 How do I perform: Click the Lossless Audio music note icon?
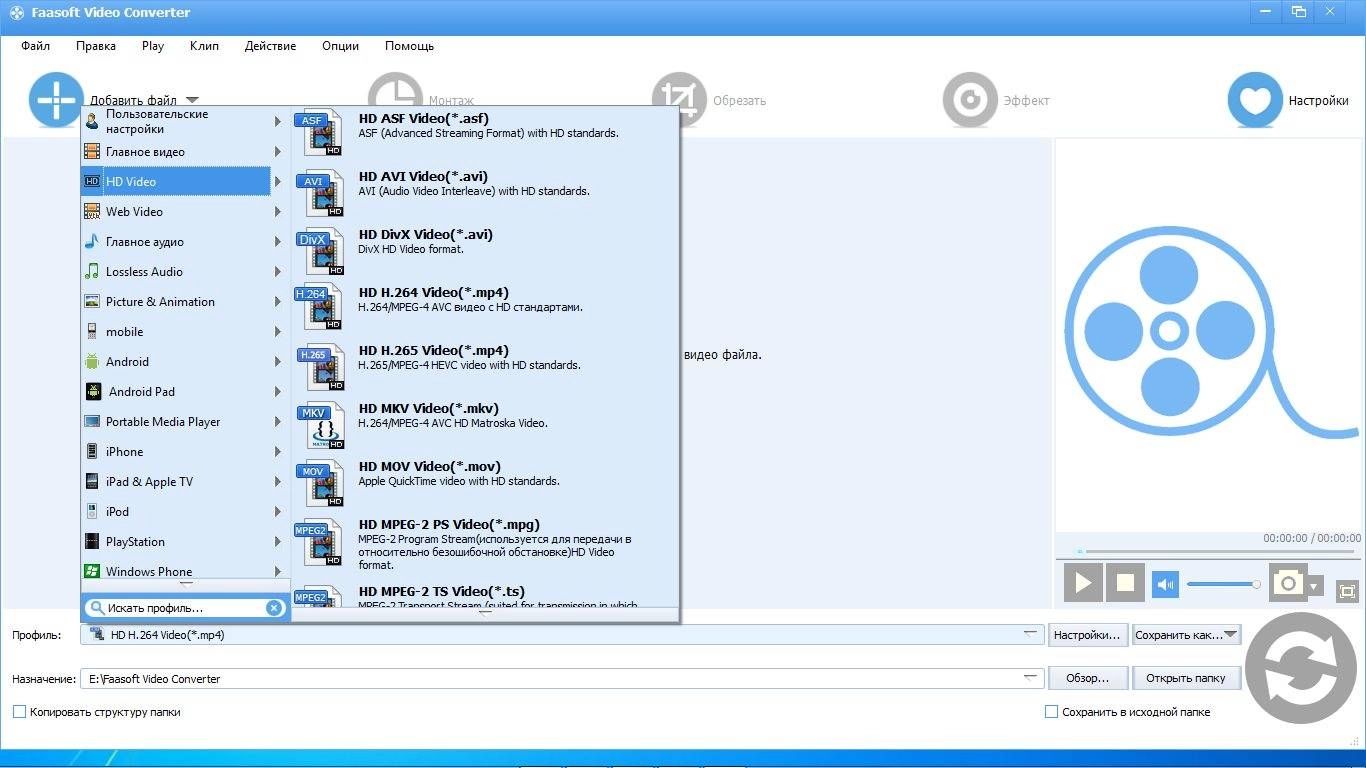click(92, 271)
